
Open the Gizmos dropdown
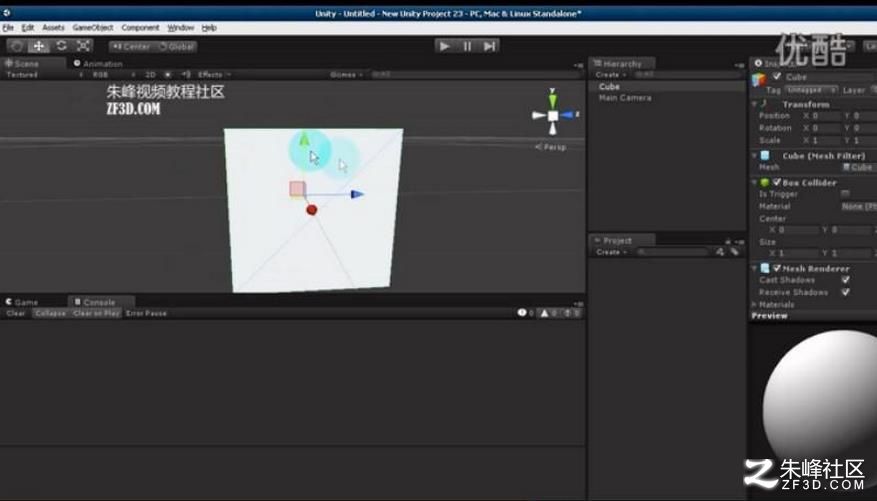[347, 74]
